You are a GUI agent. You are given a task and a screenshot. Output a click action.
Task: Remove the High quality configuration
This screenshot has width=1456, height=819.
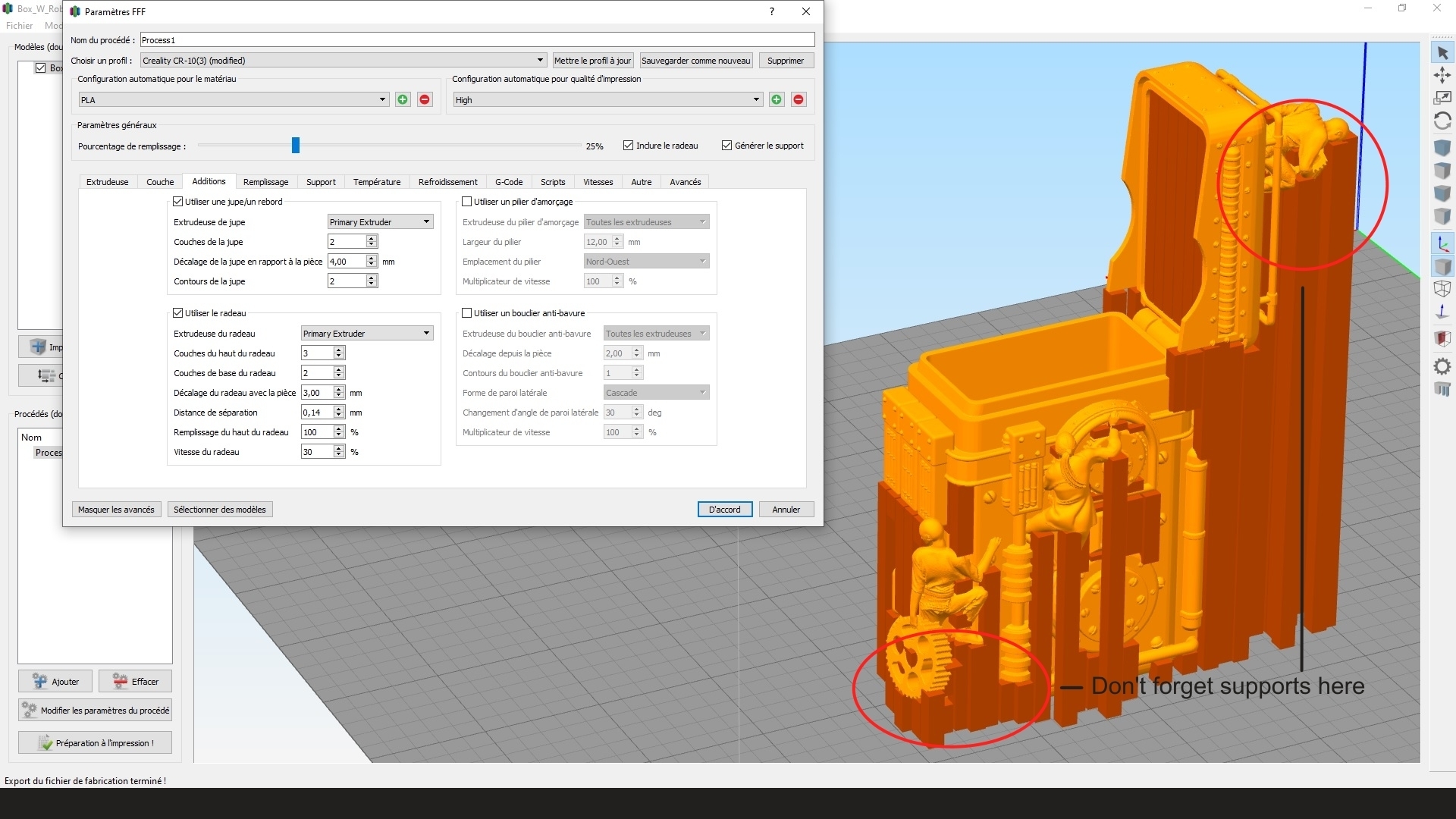(799, 99)
